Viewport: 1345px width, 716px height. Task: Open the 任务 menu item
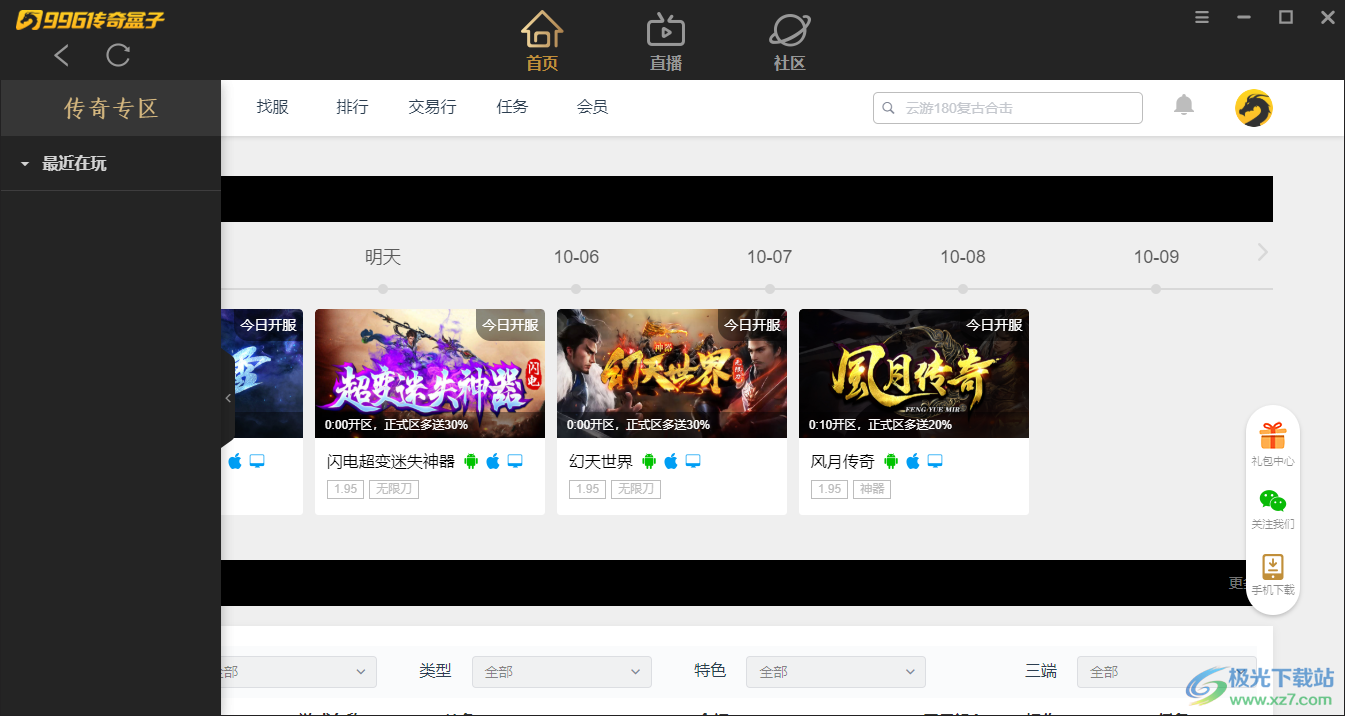[x=513, y=107]
